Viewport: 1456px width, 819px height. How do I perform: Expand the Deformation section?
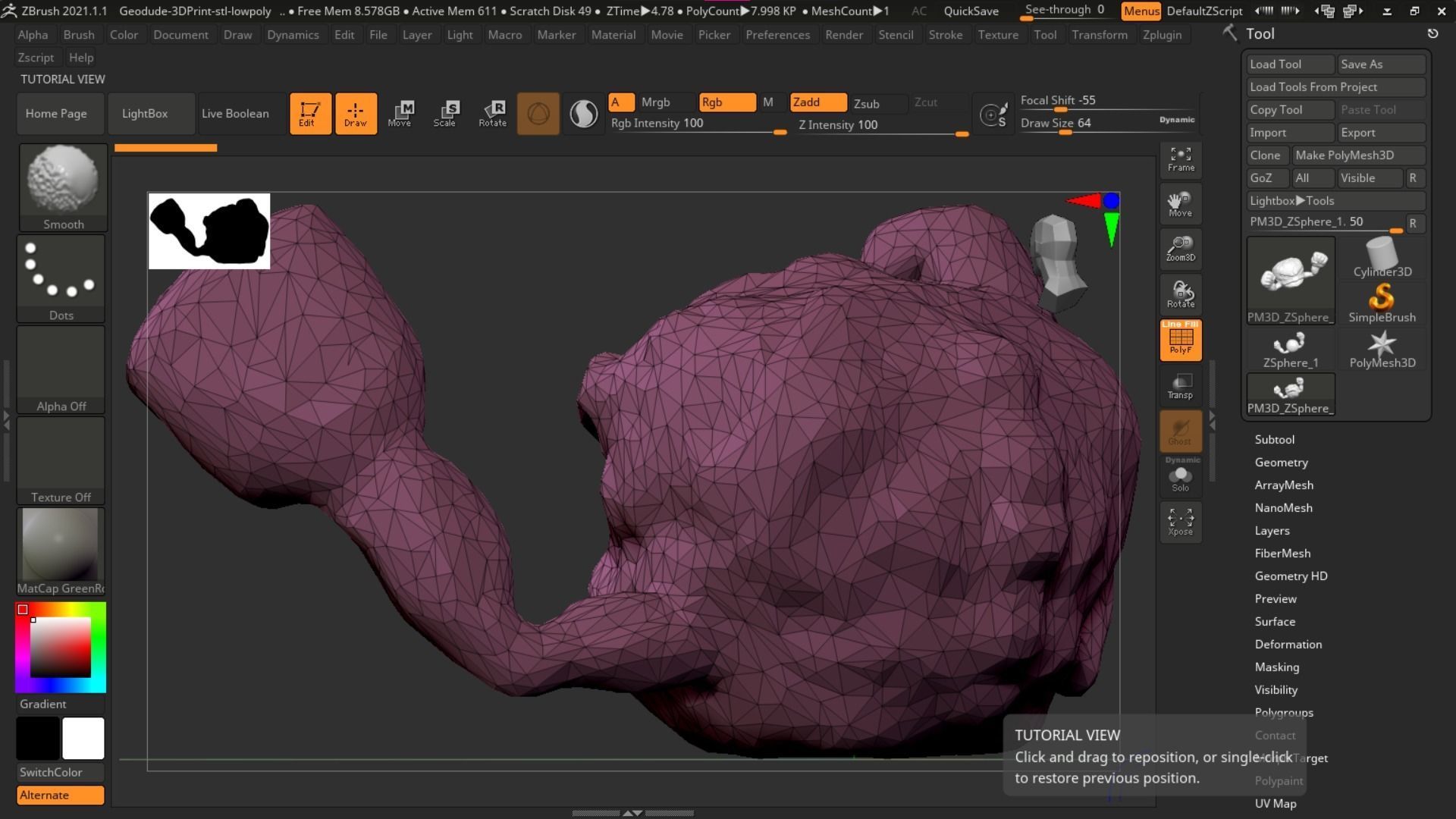(x=1288, y=644)
